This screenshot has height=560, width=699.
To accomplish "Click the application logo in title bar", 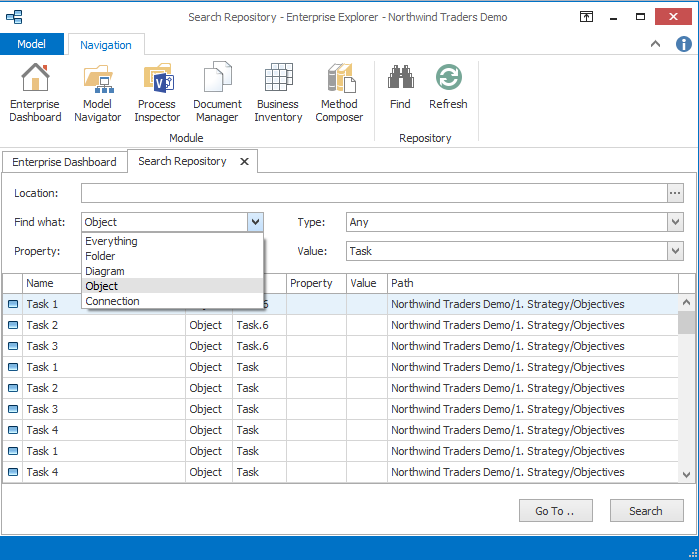I will pos(14,17).
